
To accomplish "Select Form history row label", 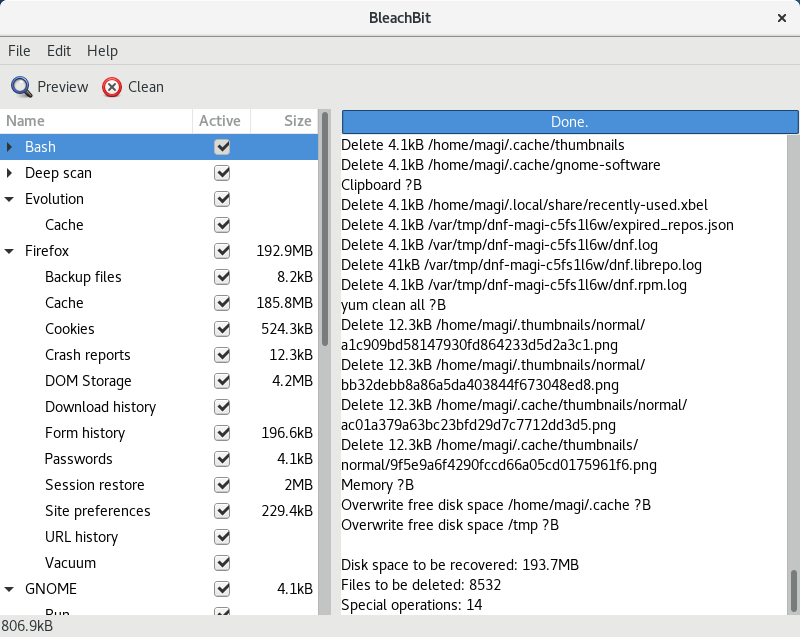I will 85,433.
